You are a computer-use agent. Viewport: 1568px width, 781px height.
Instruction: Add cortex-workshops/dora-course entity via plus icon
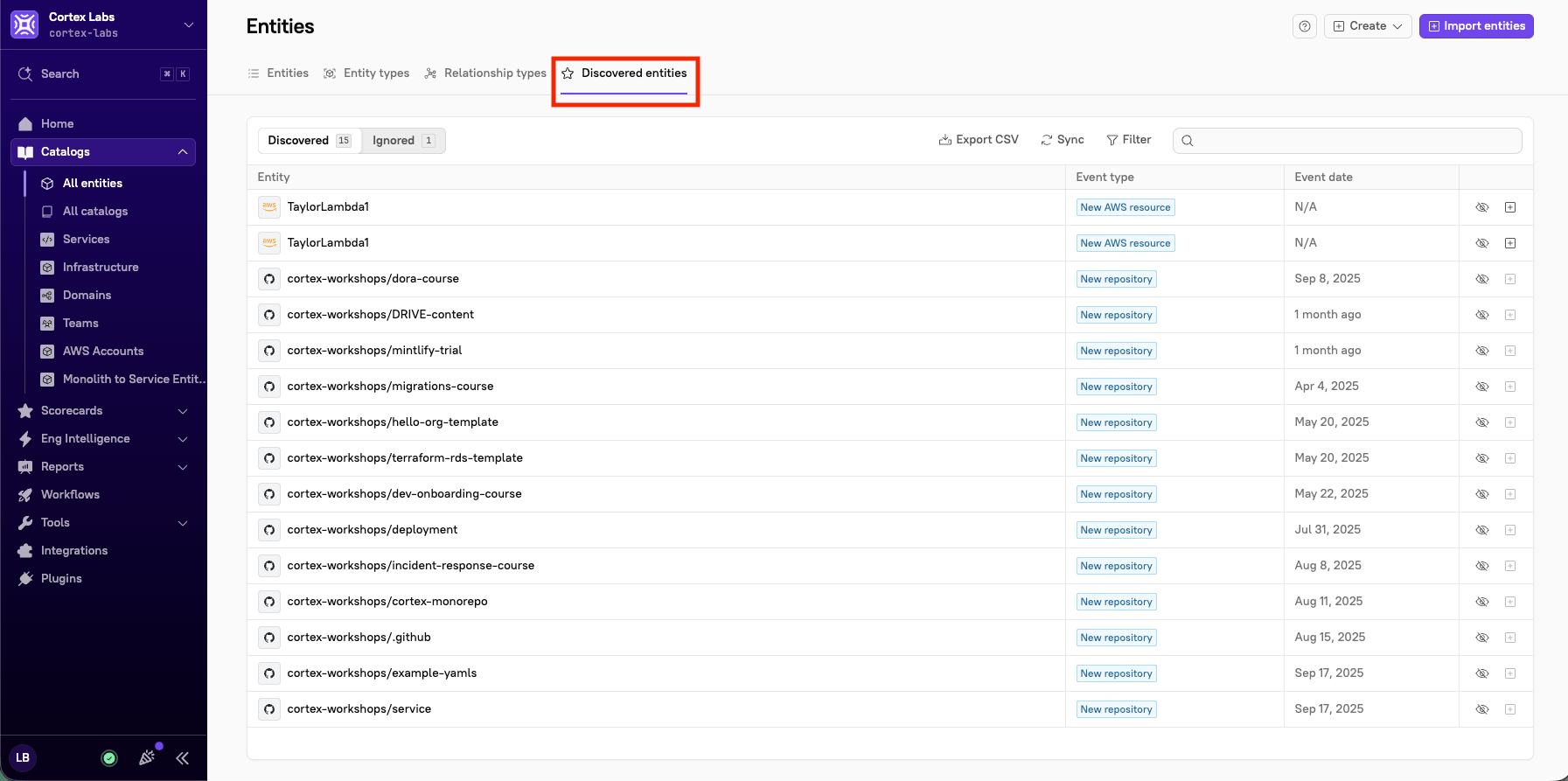[x=1510, y=279]
